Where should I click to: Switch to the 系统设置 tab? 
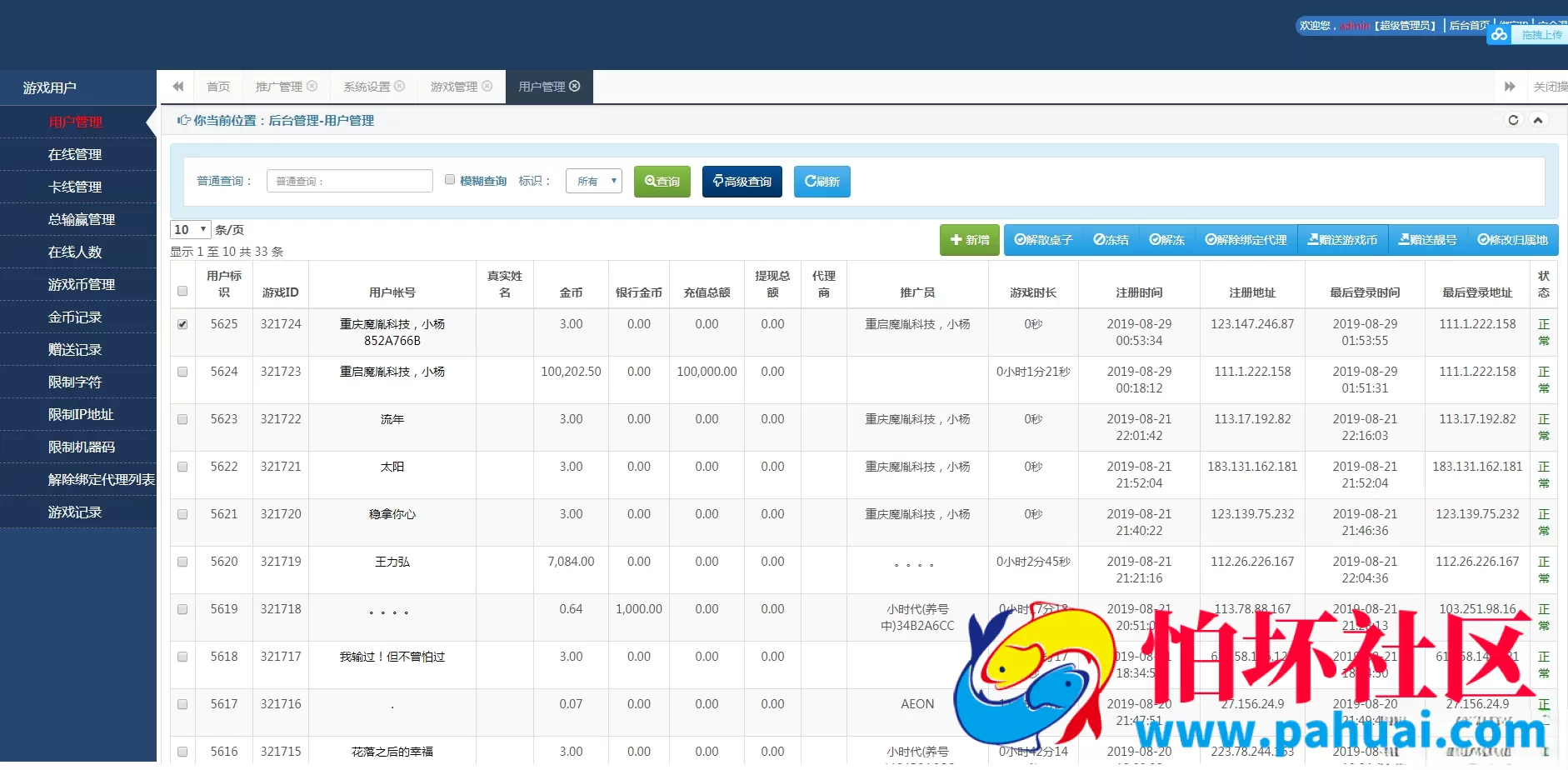pos(373,87)
